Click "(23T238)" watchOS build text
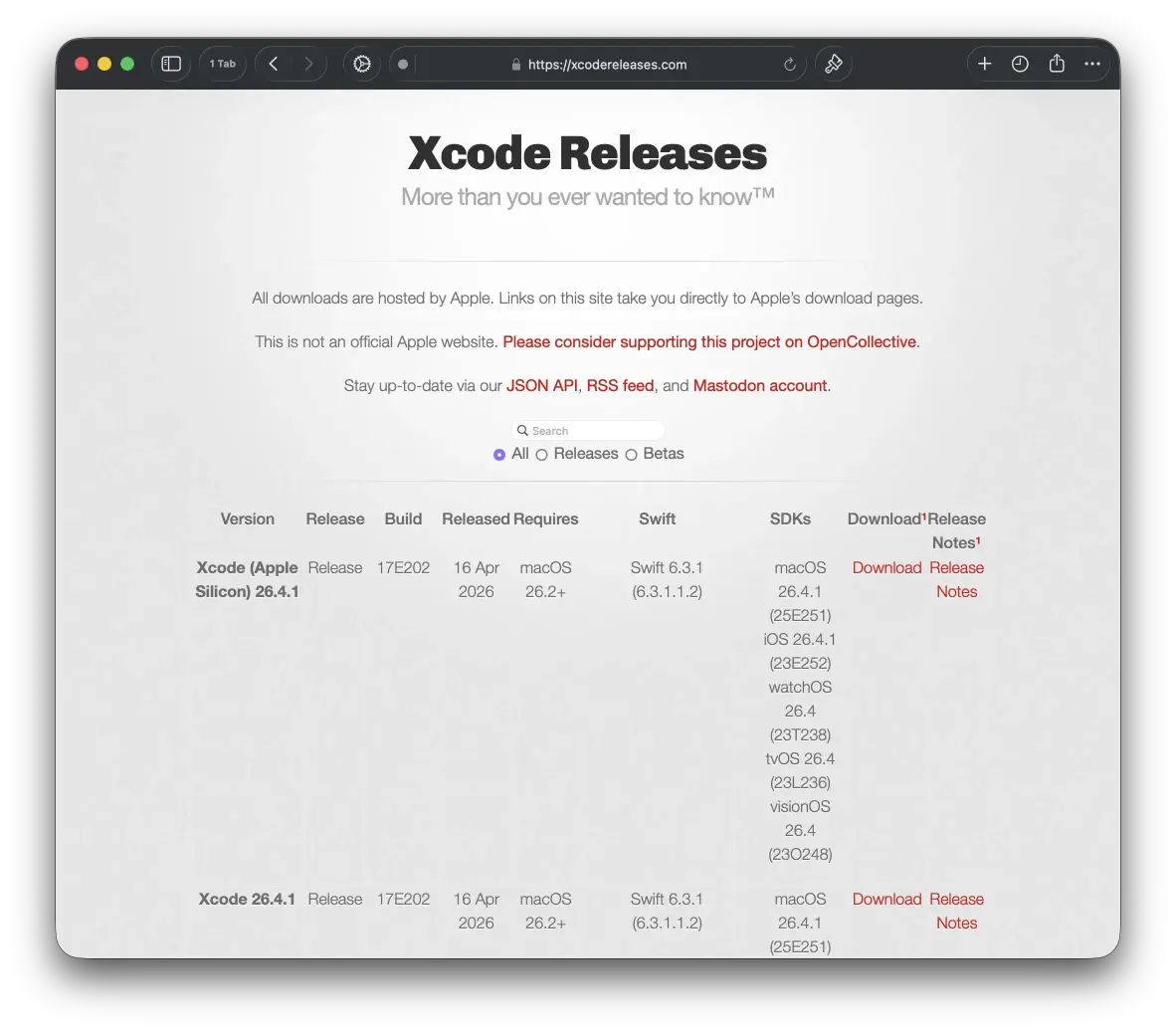The image size is (1176, 1032). [800, 735]
